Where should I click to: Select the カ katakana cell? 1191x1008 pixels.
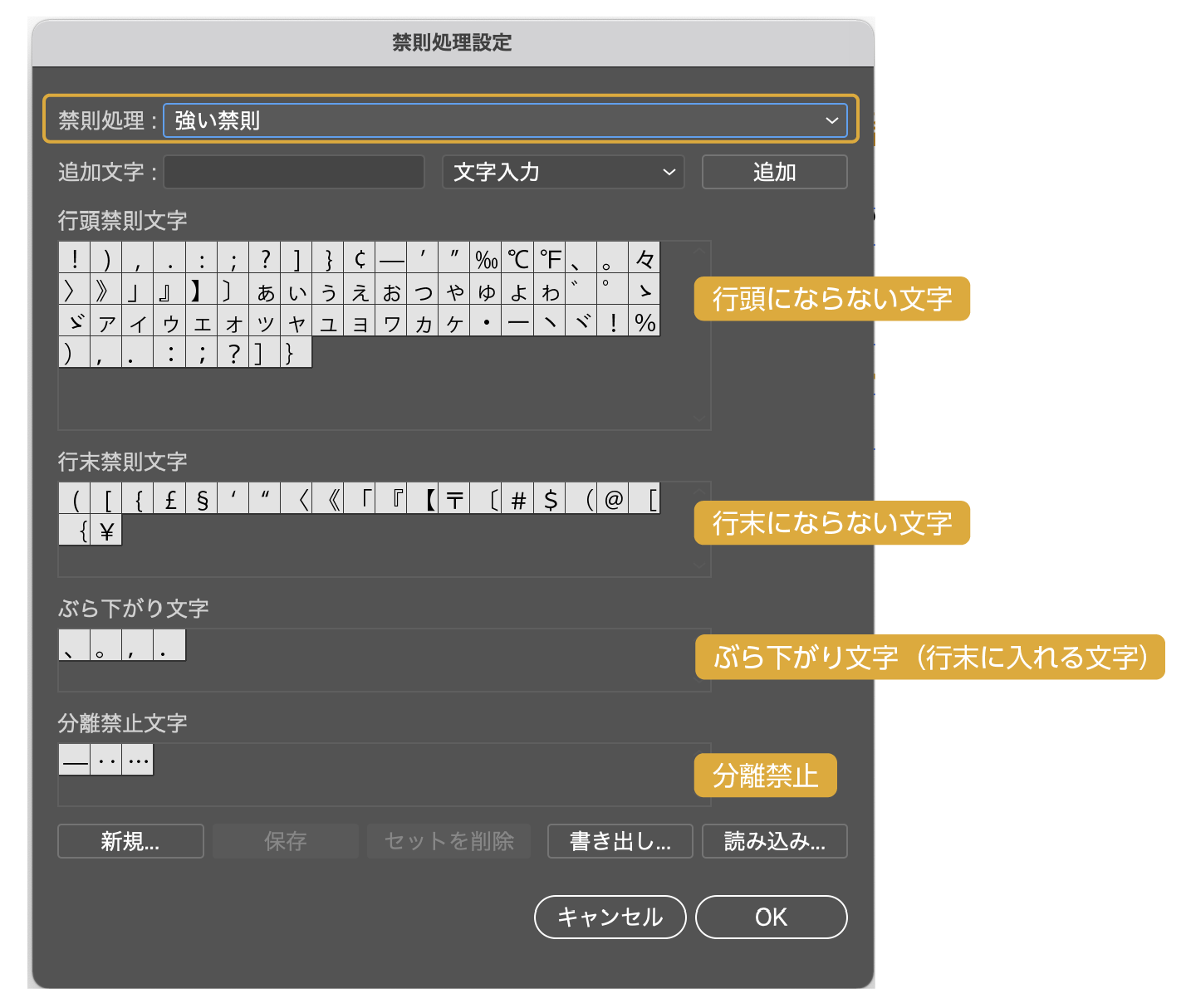click(424, 321)
